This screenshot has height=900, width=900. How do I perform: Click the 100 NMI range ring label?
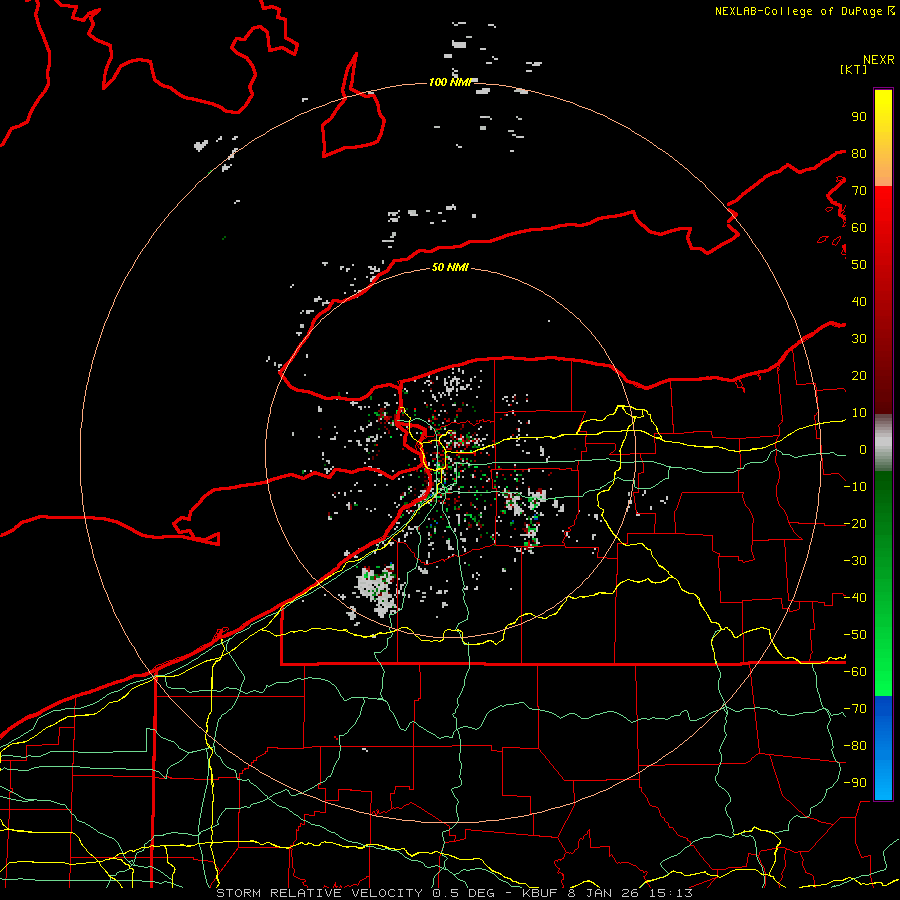(x=449, y=82)
